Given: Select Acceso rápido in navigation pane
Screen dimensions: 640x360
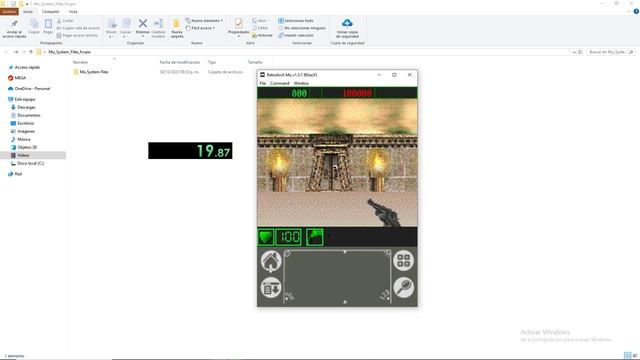Looking at the screenshot, I should [27, 67].
